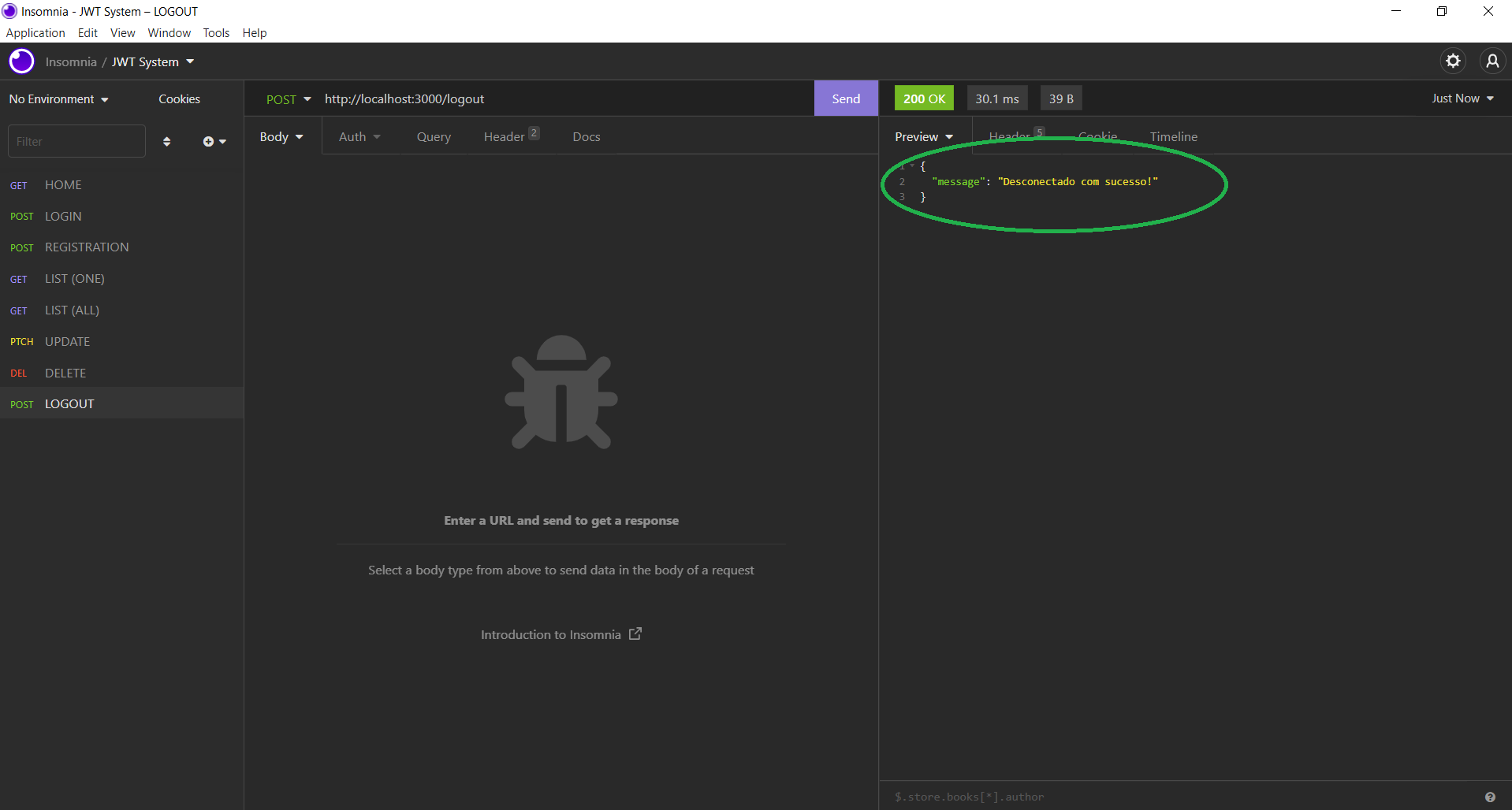The height and width of the screenshot is (810, 1512).
Task: Open the Cookies manager
Action: pyautogui.click(x=179, y=98)
